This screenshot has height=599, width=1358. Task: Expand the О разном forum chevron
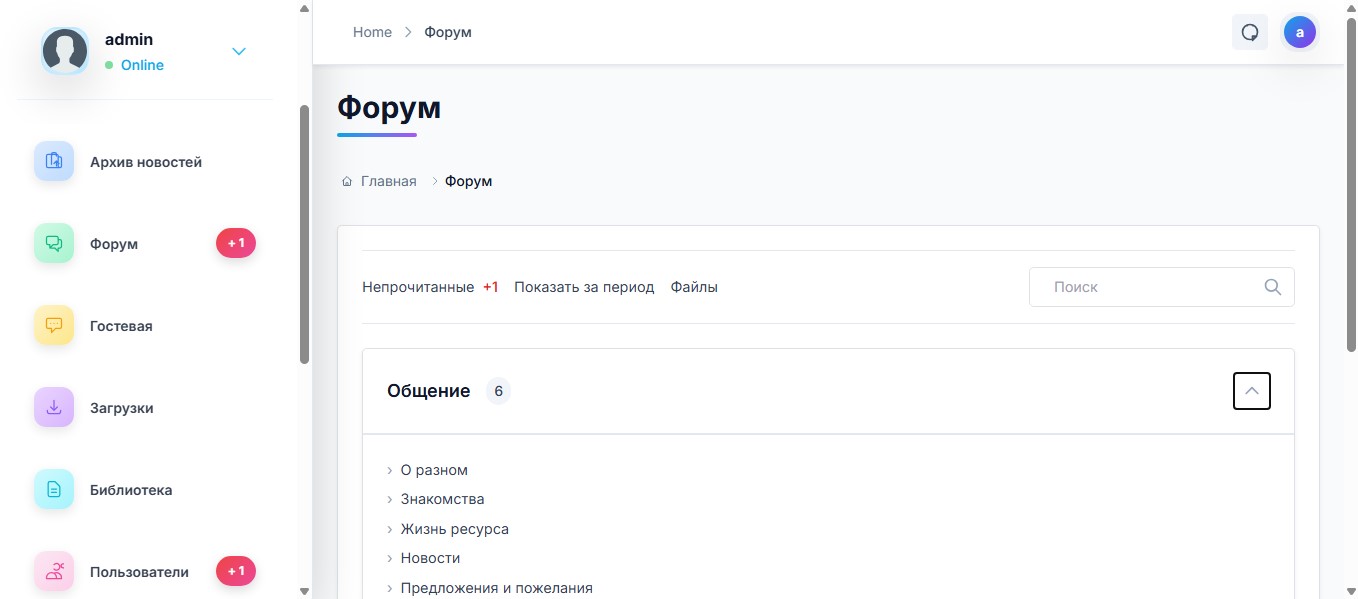(390, 470)
